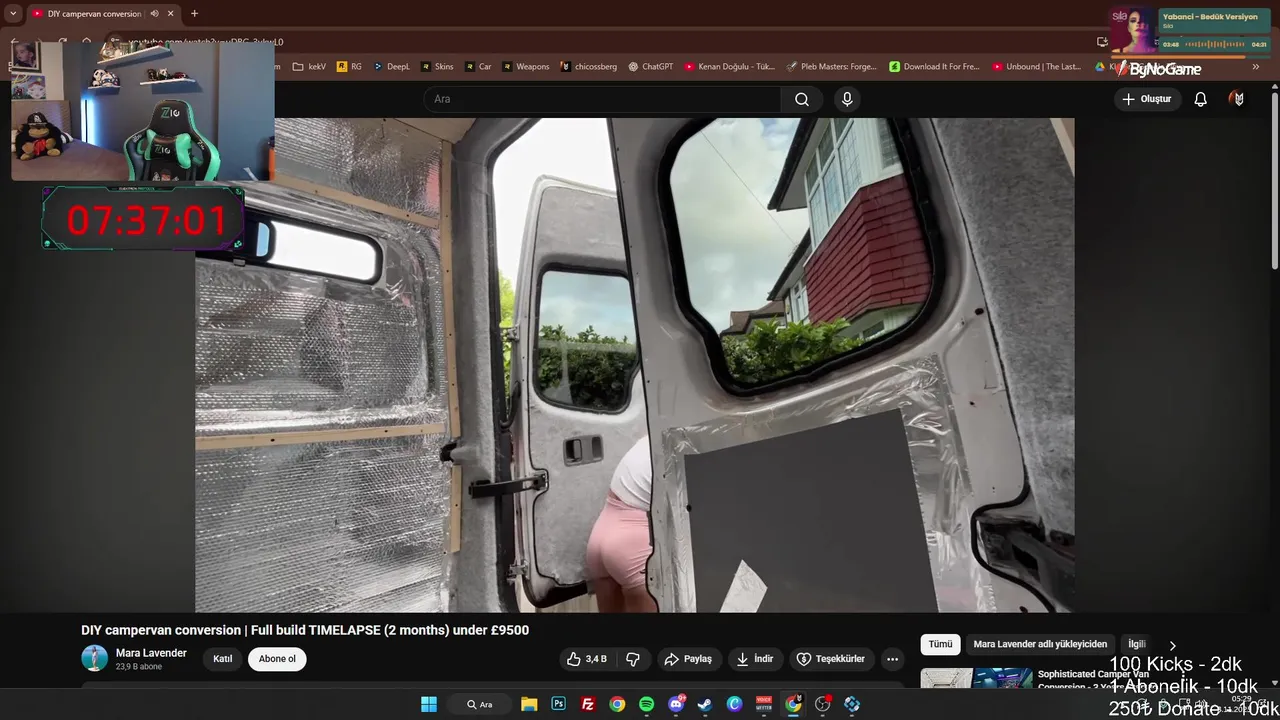
Task: Activate voice search microphone icon
Action: [x=847, y=99]
